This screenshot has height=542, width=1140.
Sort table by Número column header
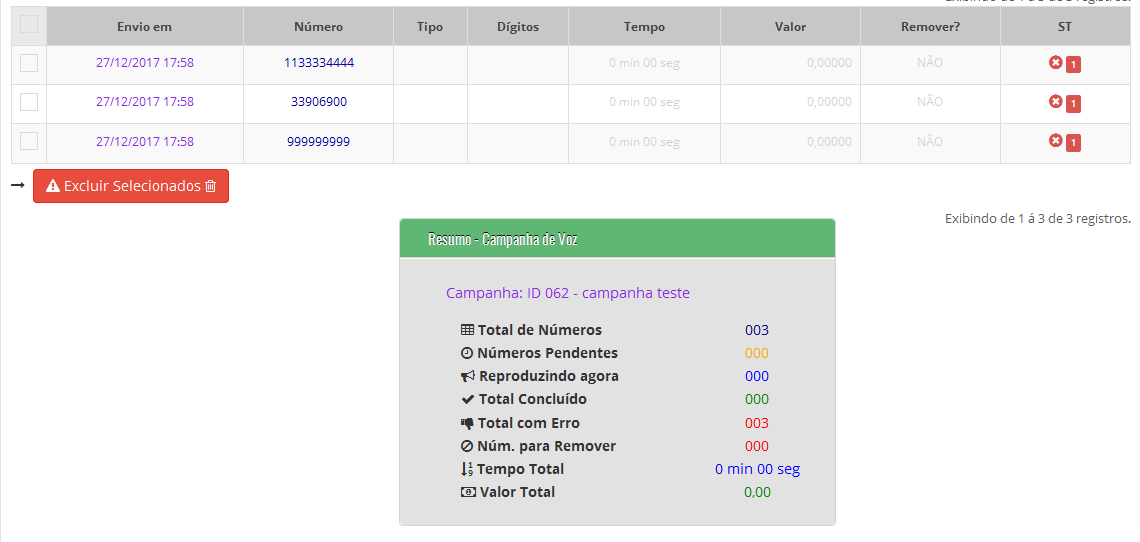click(318, 27)
